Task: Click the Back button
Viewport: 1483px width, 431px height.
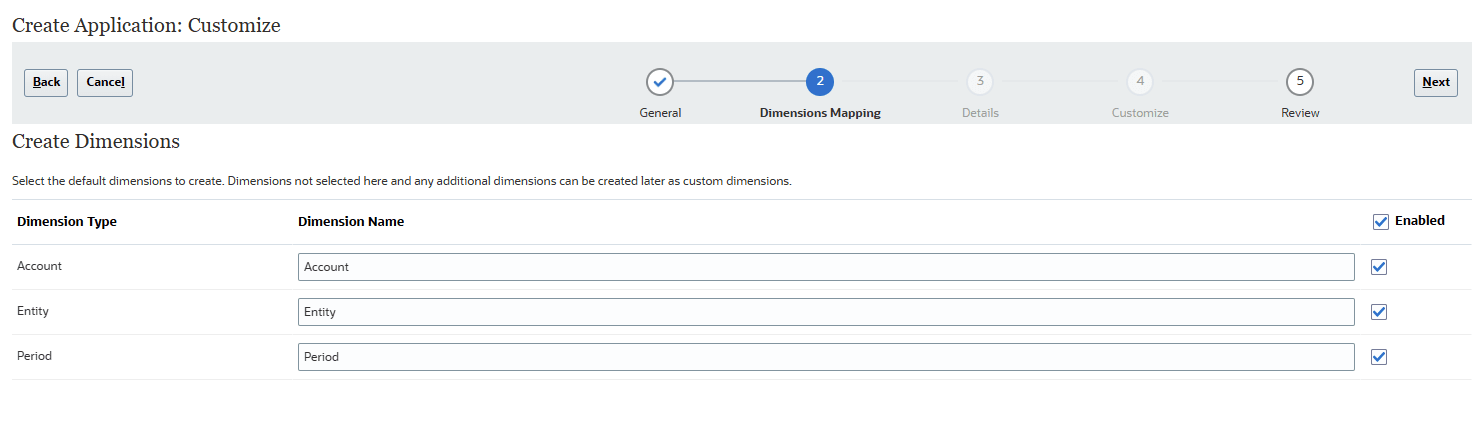Action: [46, 83]
